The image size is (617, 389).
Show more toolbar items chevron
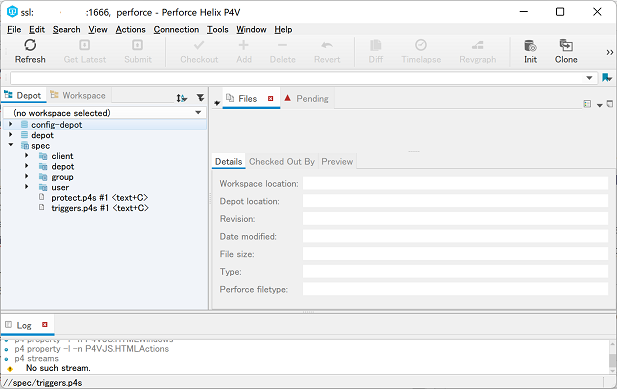click(610, 52)
